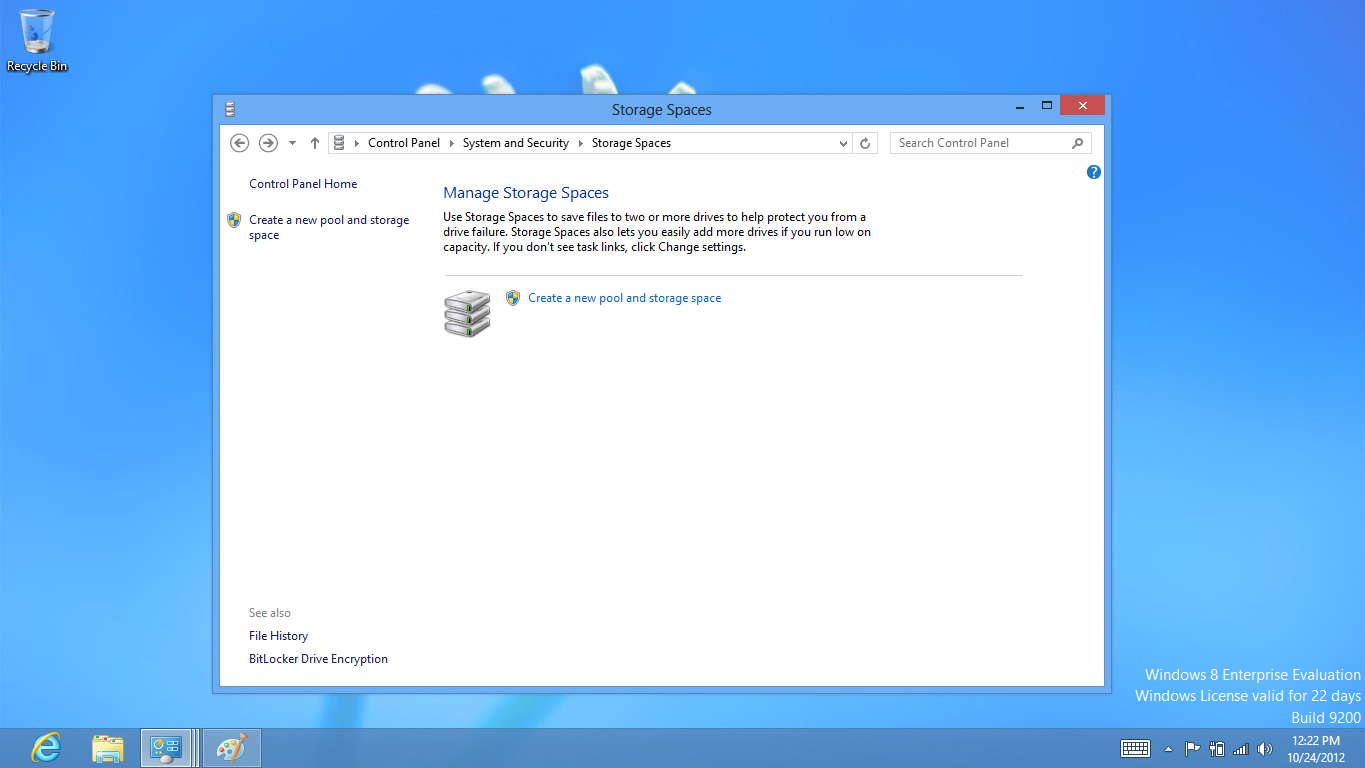The height and width of the screenshot is (768, 1365).
Task: Click Storage Spaces breadcrumb segment
Action: [x=631, y=143]
